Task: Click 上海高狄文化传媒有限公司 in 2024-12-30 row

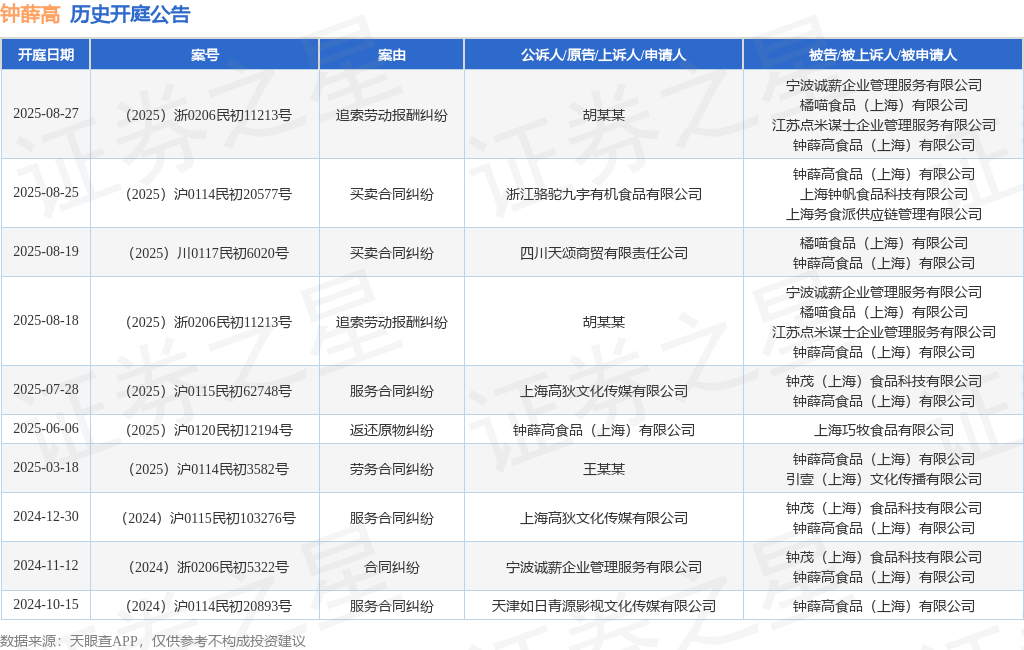Action: [604, 518]
